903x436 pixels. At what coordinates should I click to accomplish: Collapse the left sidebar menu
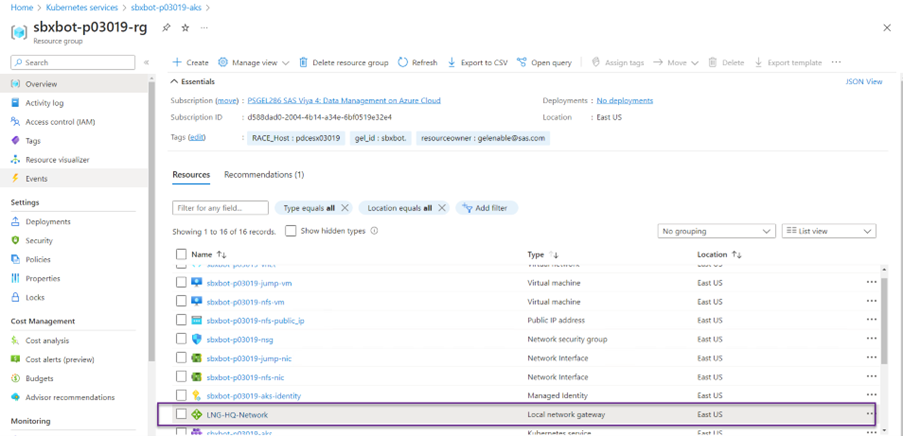tap(146, 62)
